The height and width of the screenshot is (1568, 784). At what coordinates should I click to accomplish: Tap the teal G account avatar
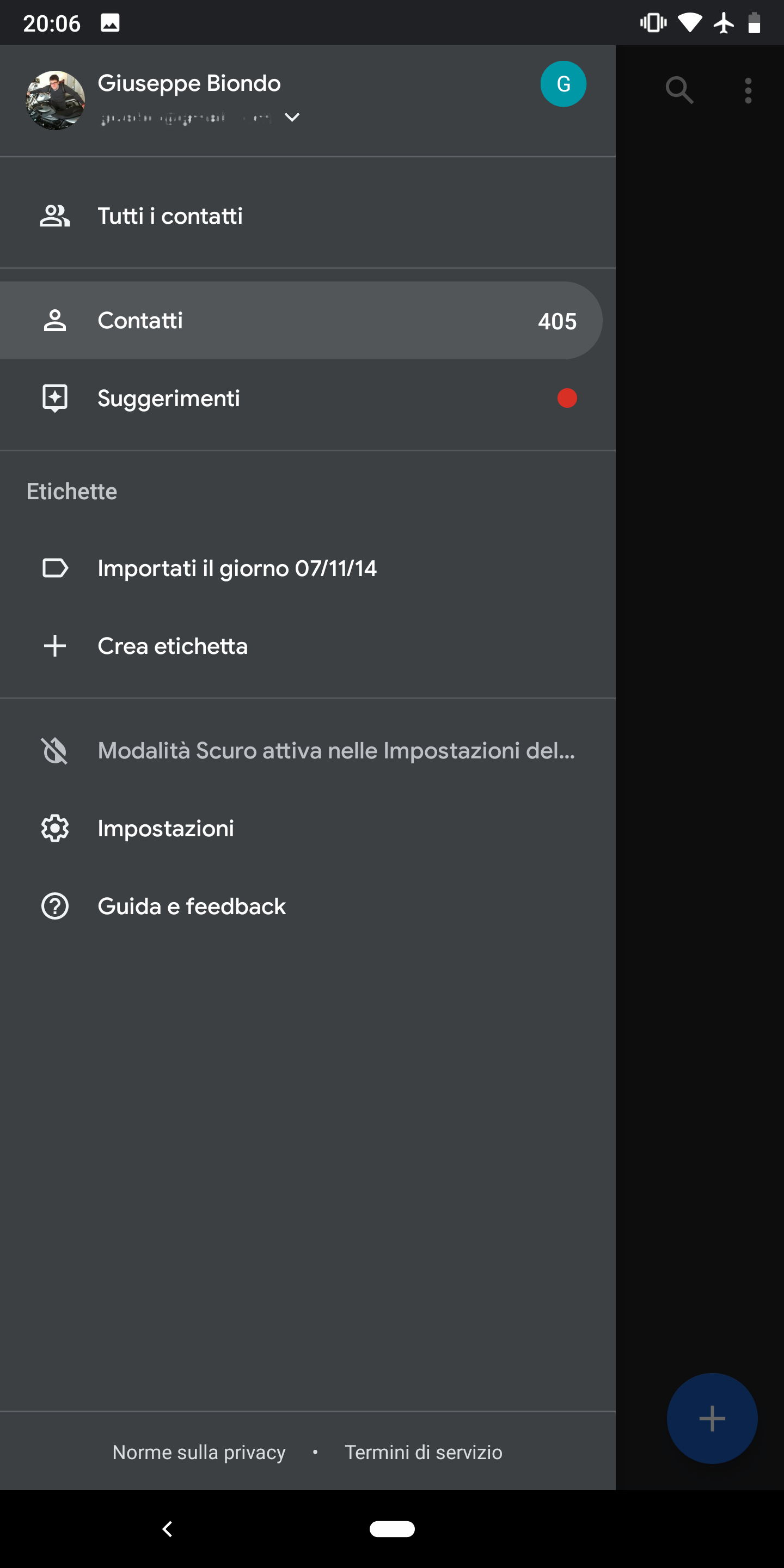[x=563, y=84]
